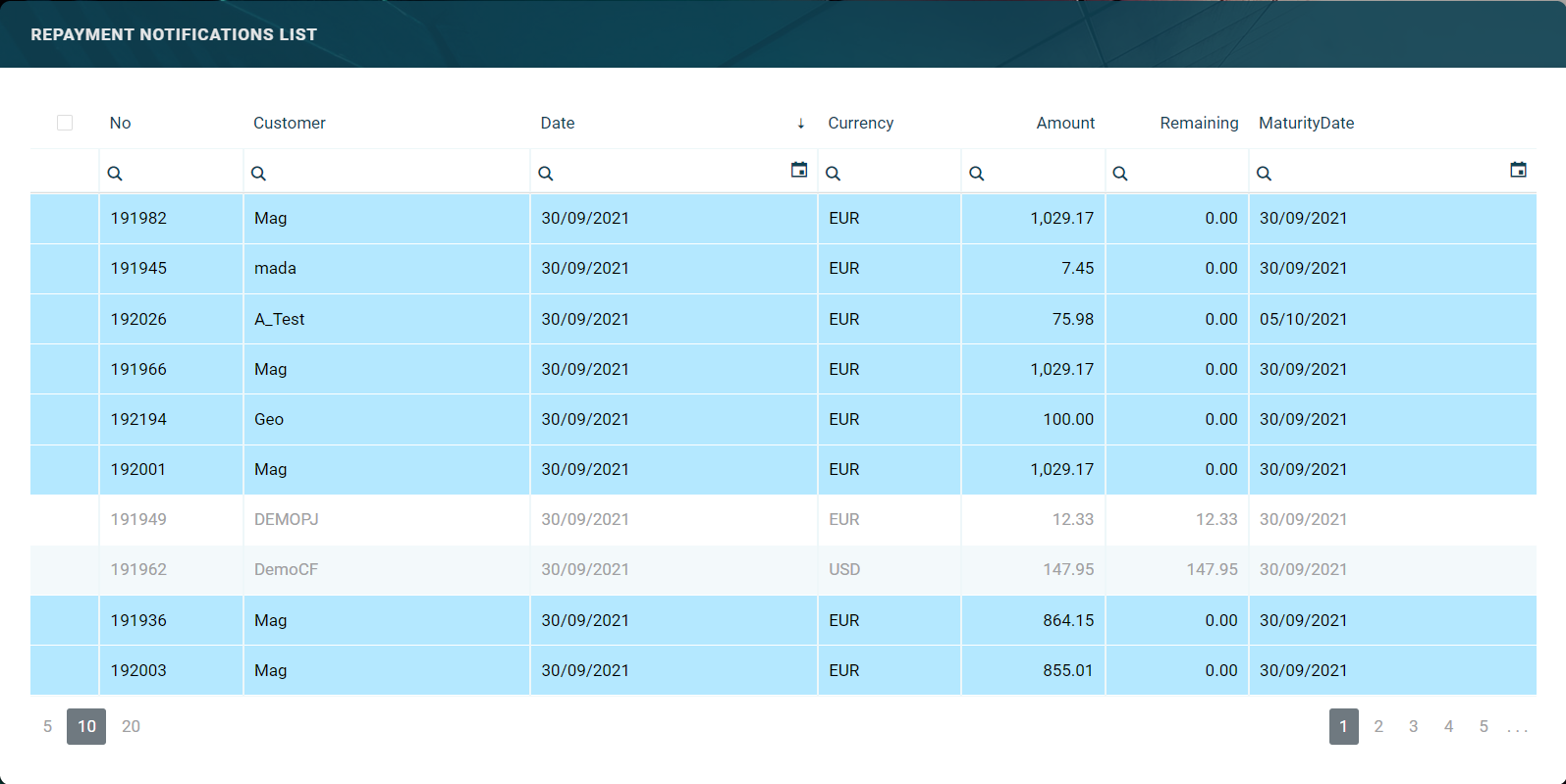Click the search icon in Remaining filter
The height and width of the screenshot is (784, 1566).
(1119, 174)
